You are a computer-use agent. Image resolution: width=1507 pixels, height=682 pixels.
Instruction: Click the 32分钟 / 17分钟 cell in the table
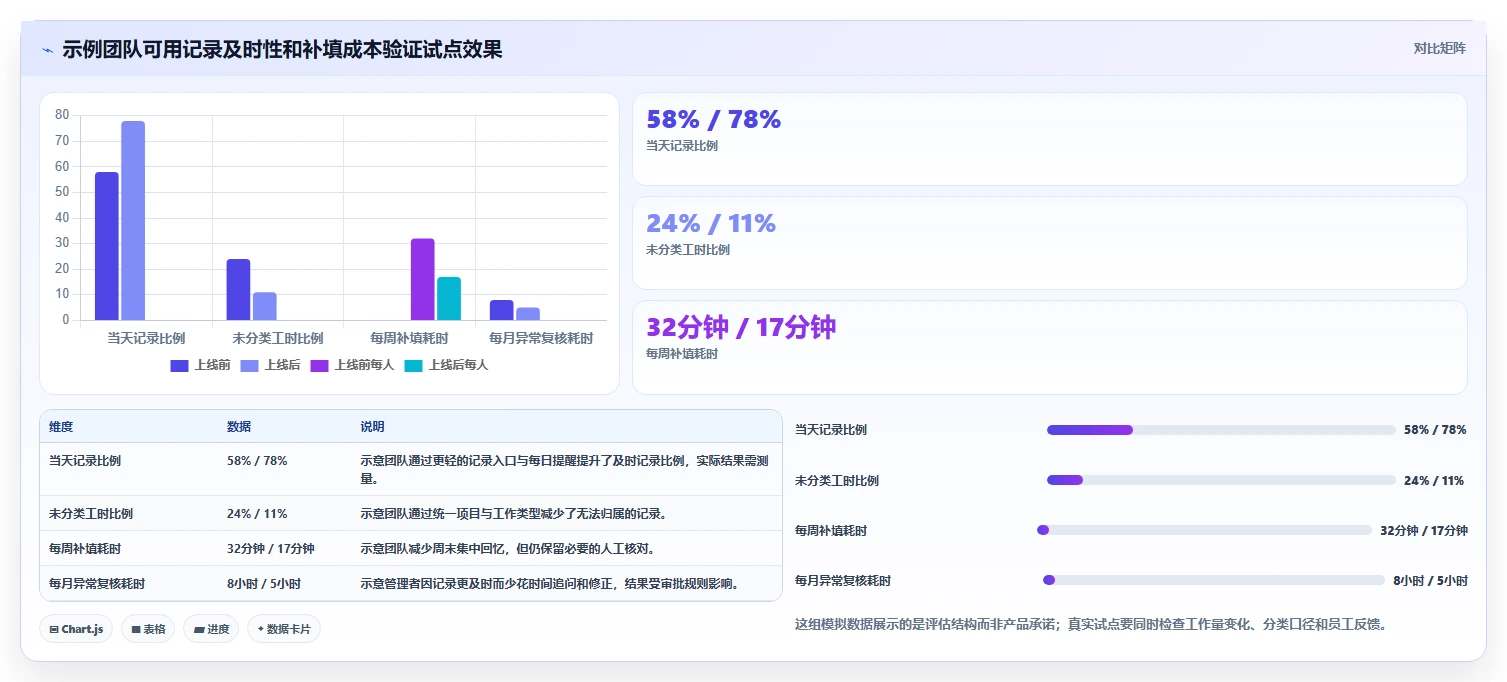(x=271, y=549)
